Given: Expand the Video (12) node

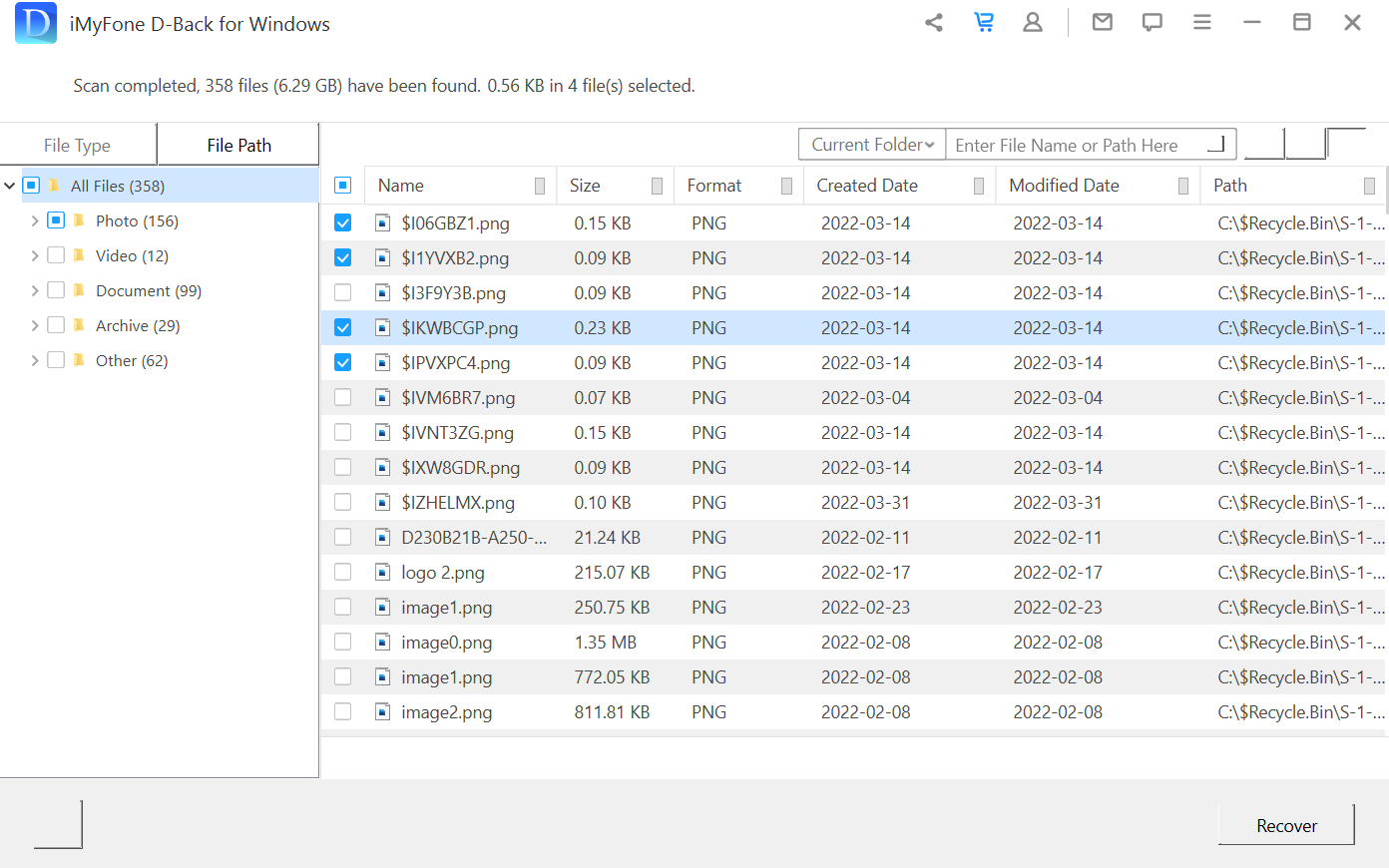Looking at the screenshot, I should click(x=35, y=255).
